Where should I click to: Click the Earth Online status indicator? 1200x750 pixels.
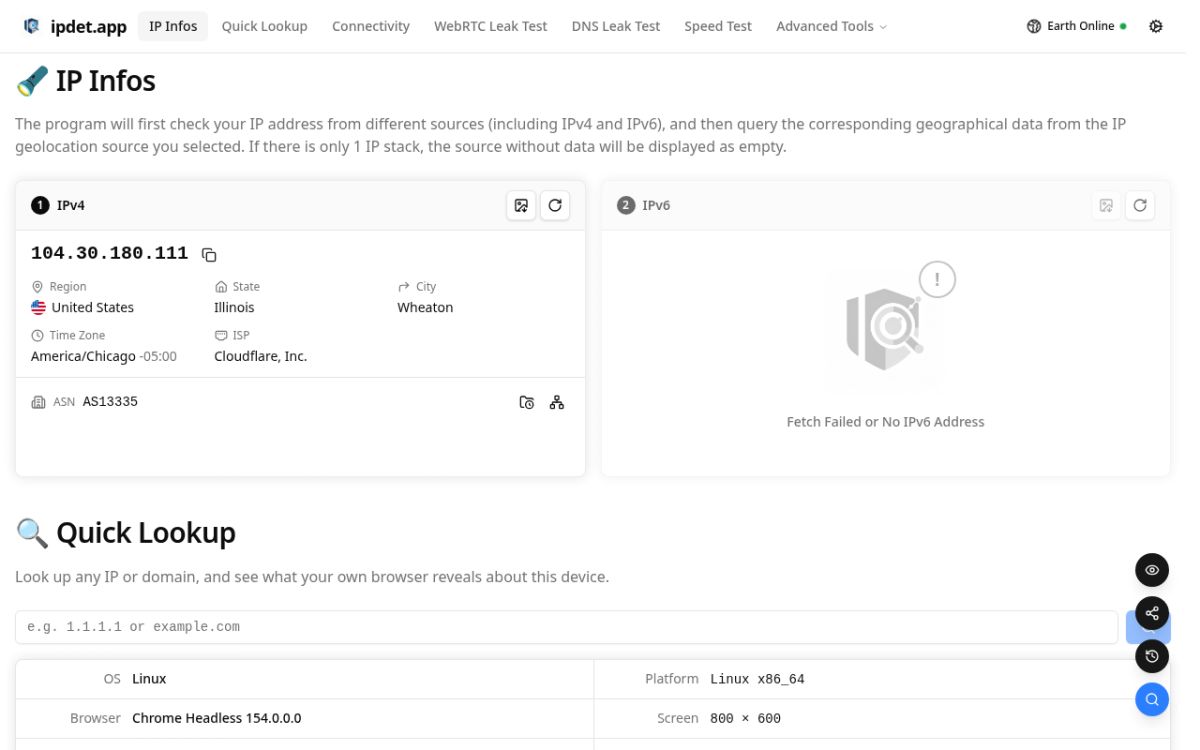[x=1077, y=26]
